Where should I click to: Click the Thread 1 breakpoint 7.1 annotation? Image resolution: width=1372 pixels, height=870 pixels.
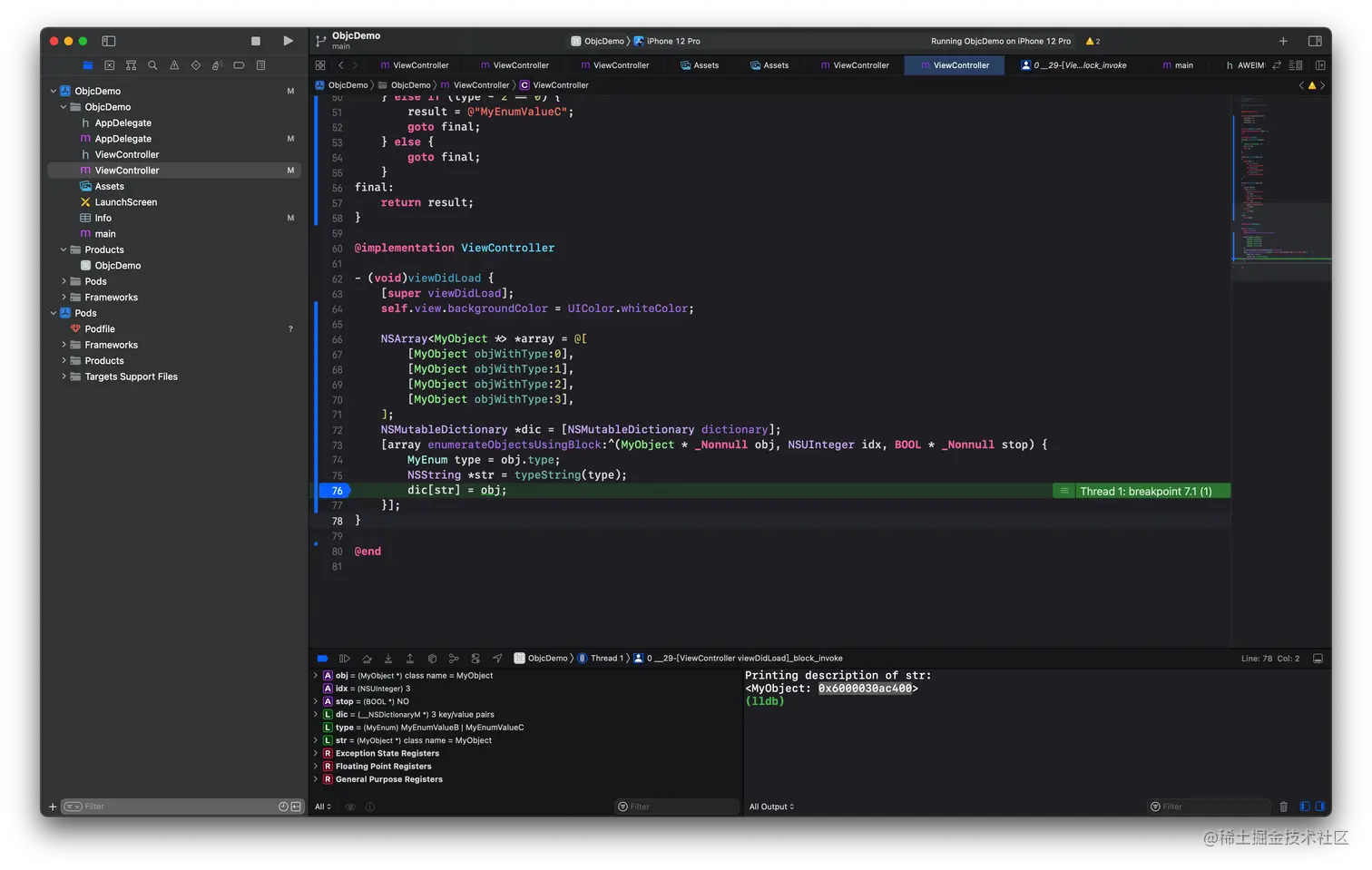tap(1141, 491)
